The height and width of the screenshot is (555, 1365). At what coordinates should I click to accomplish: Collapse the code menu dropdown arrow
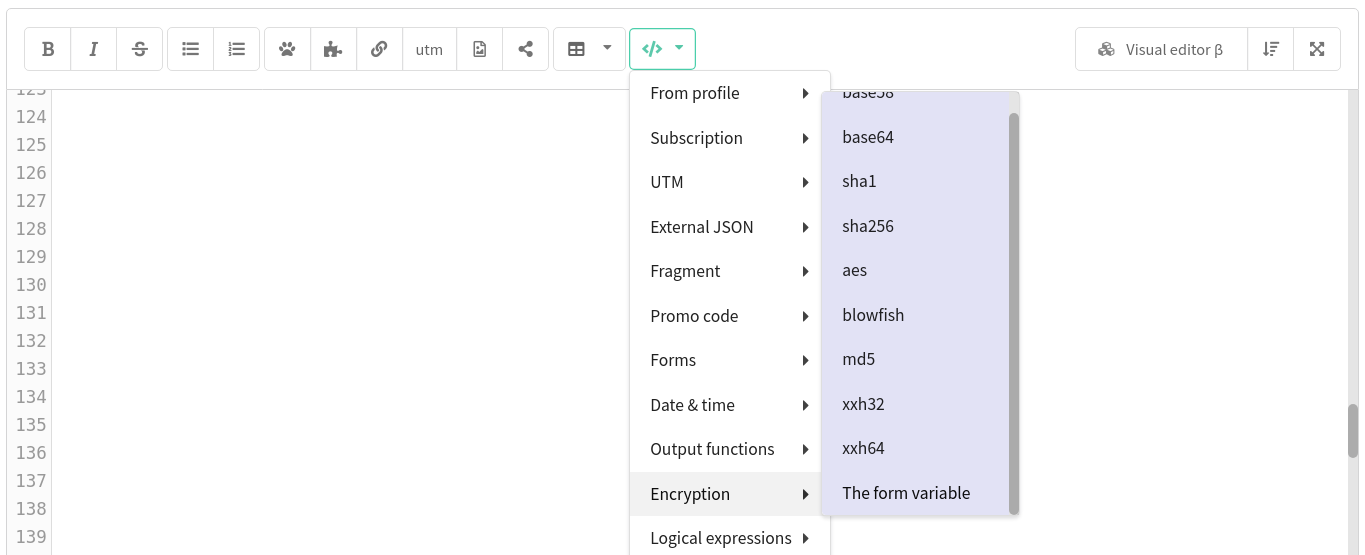click(680, 48)
